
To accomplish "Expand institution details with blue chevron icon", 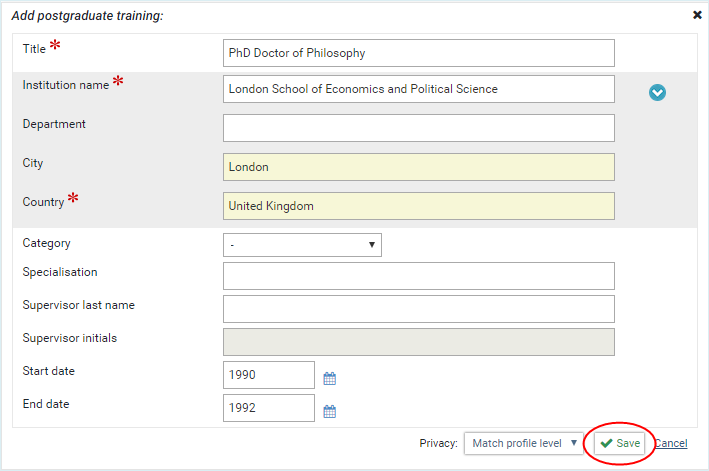I will click(657, 92).
